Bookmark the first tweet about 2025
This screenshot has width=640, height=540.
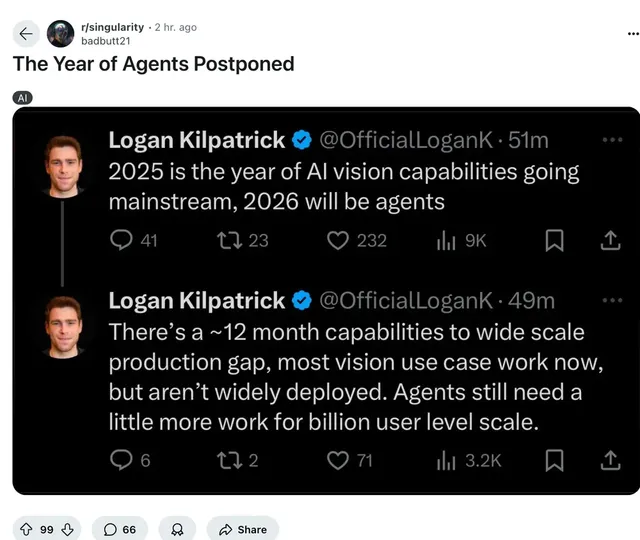(554, 240)
